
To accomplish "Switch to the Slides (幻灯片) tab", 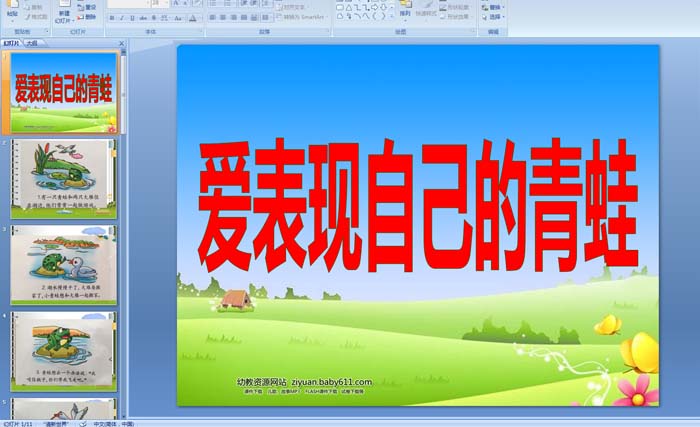I will (x=12, y=44).
